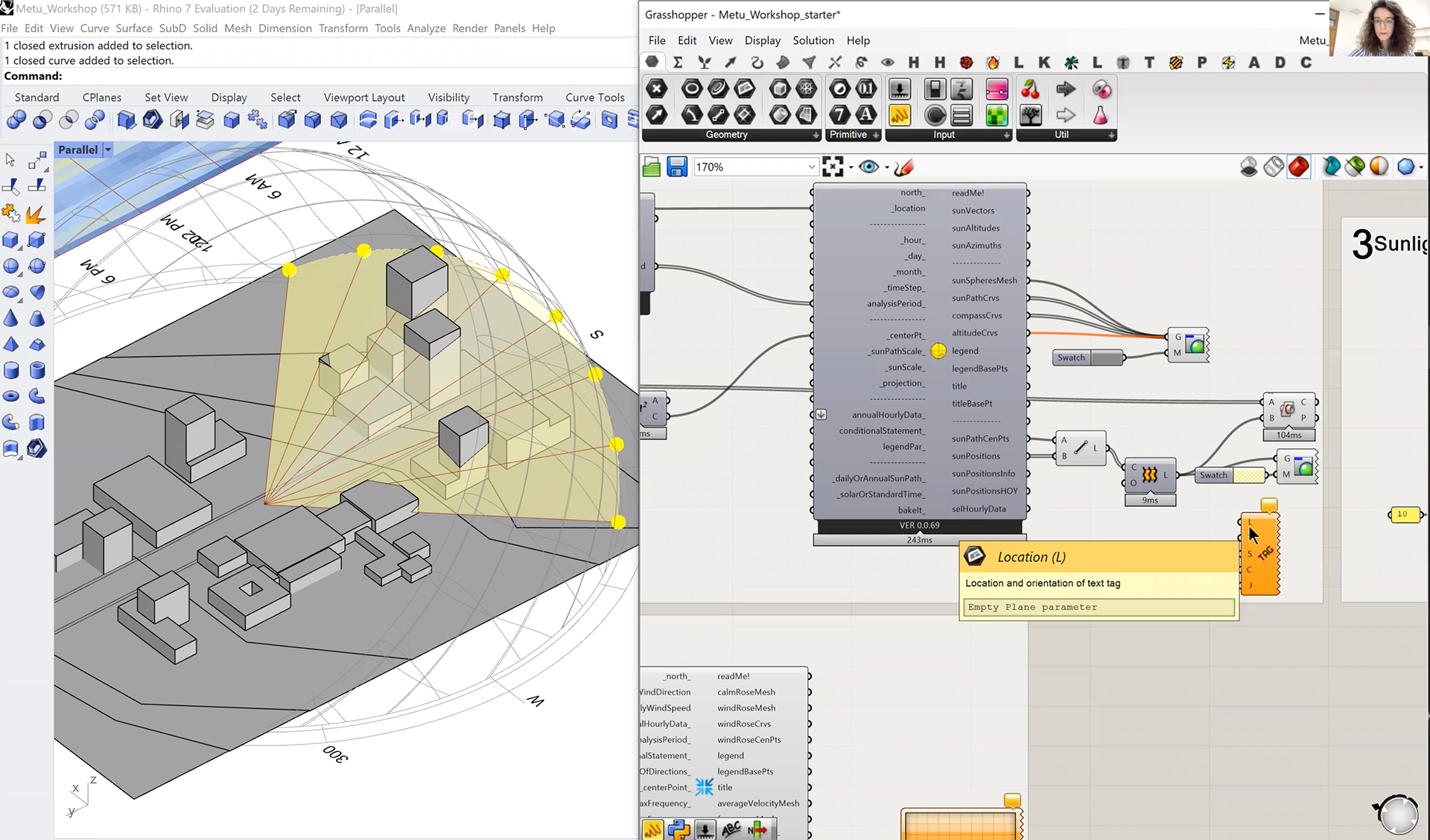Click the Cylinder tool in Rhino sidebar
Image resolution: width=1430 pixels, height=840 pixels.
pos(11,370)
